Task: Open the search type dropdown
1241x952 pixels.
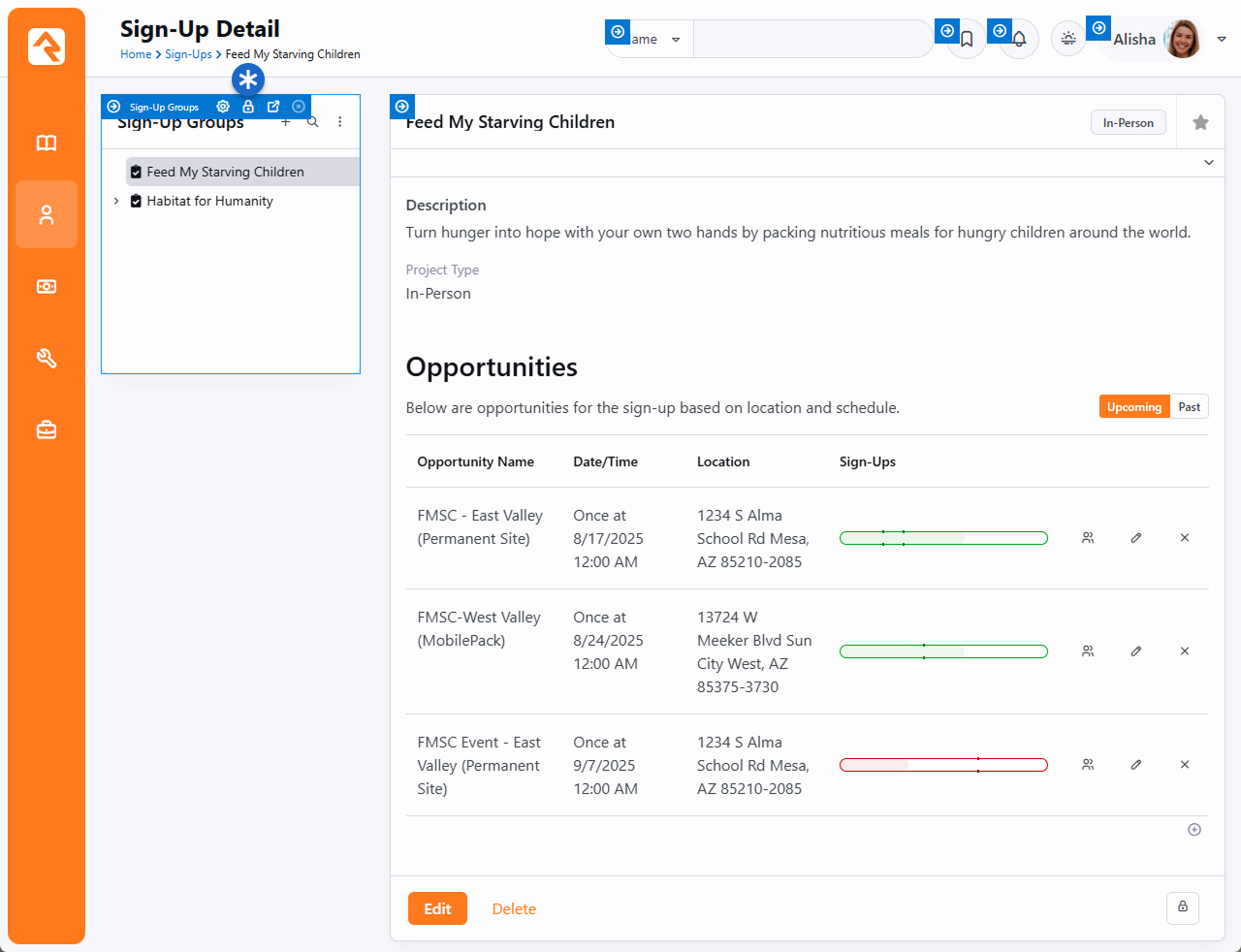Action: tap(654, 40)
